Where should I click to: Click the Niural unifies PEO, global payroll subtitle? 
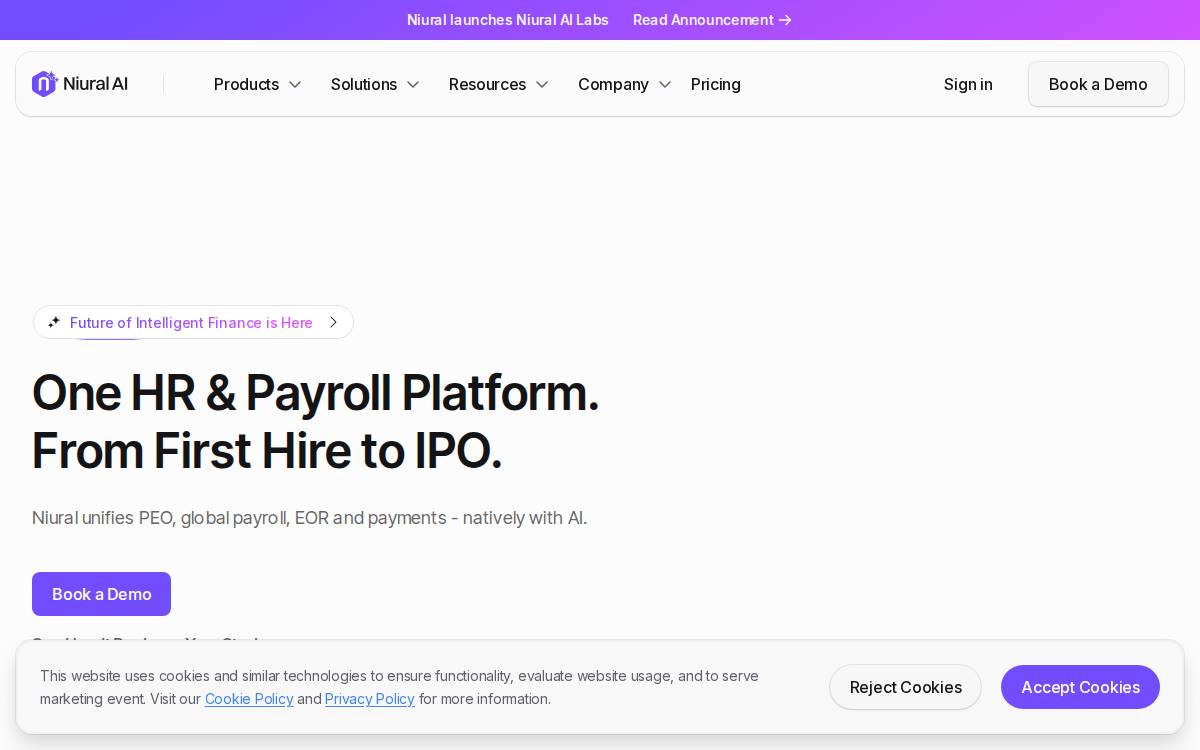309,518
